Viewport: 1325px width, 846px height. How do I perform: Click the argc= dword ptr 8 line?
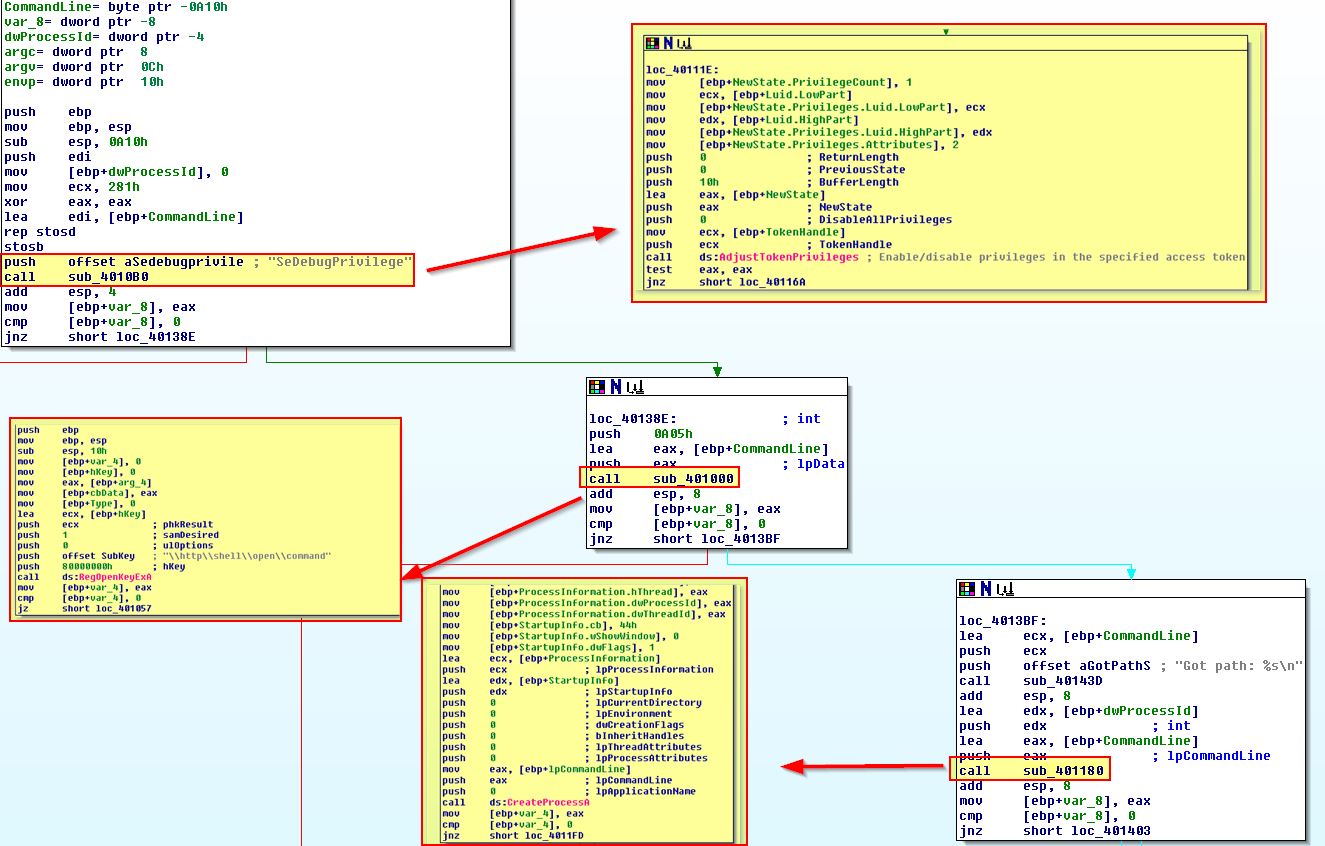[x=76, y=52]
